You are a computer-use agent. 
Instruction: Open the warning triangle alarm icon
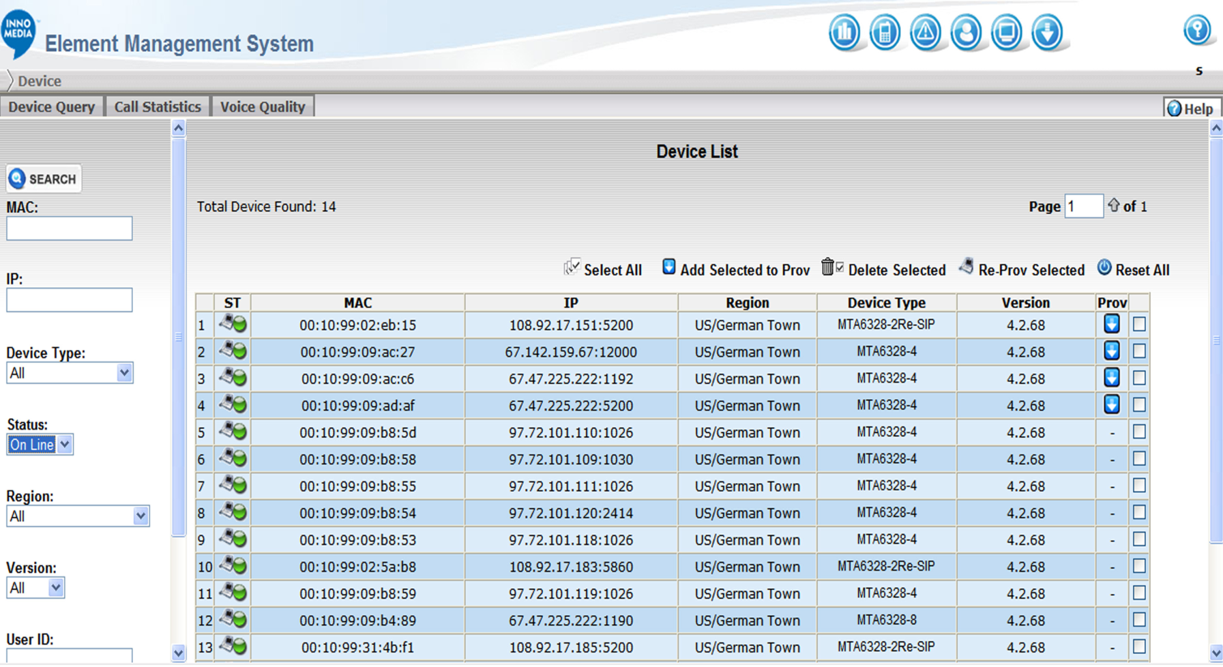coord(926,33)
